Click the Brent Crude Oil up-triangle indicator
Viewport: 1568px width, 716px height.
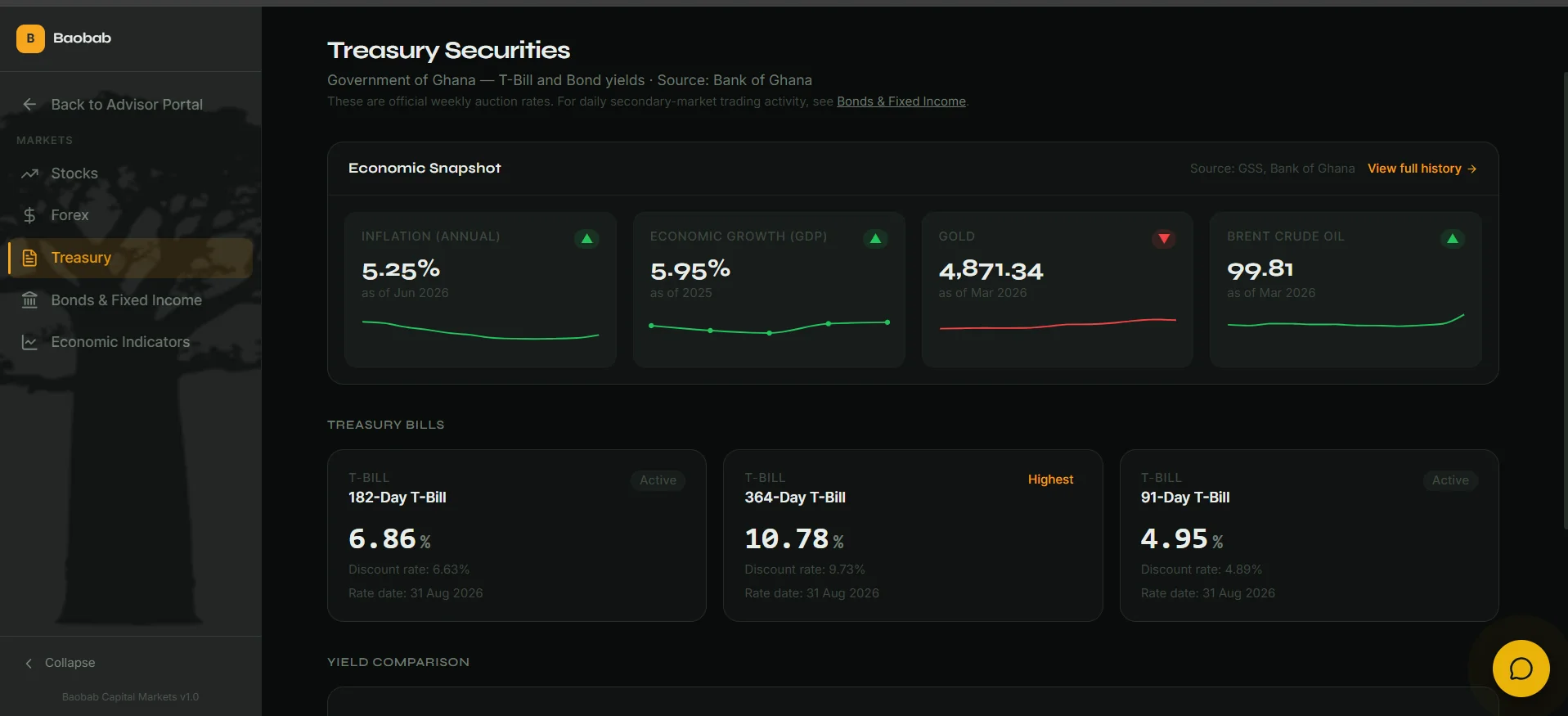click(x=1452, y=239)
